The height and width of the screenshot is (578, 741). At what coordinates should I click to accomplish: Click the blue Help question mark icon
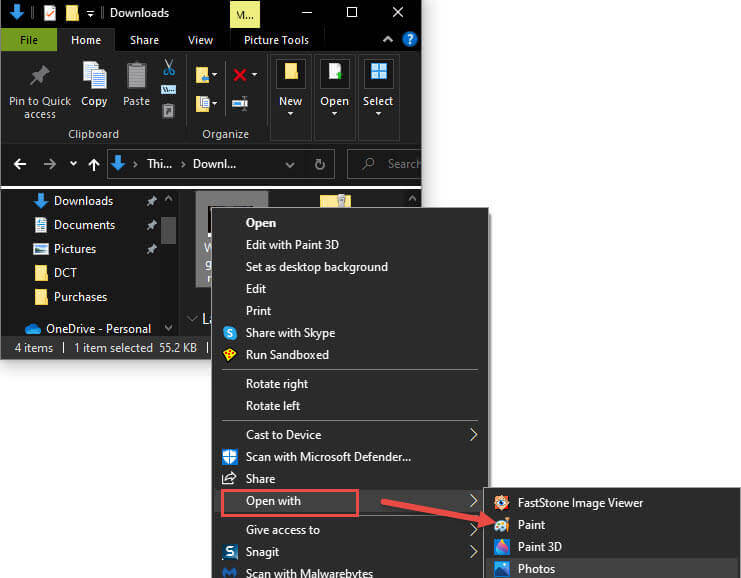click(410, 39)
